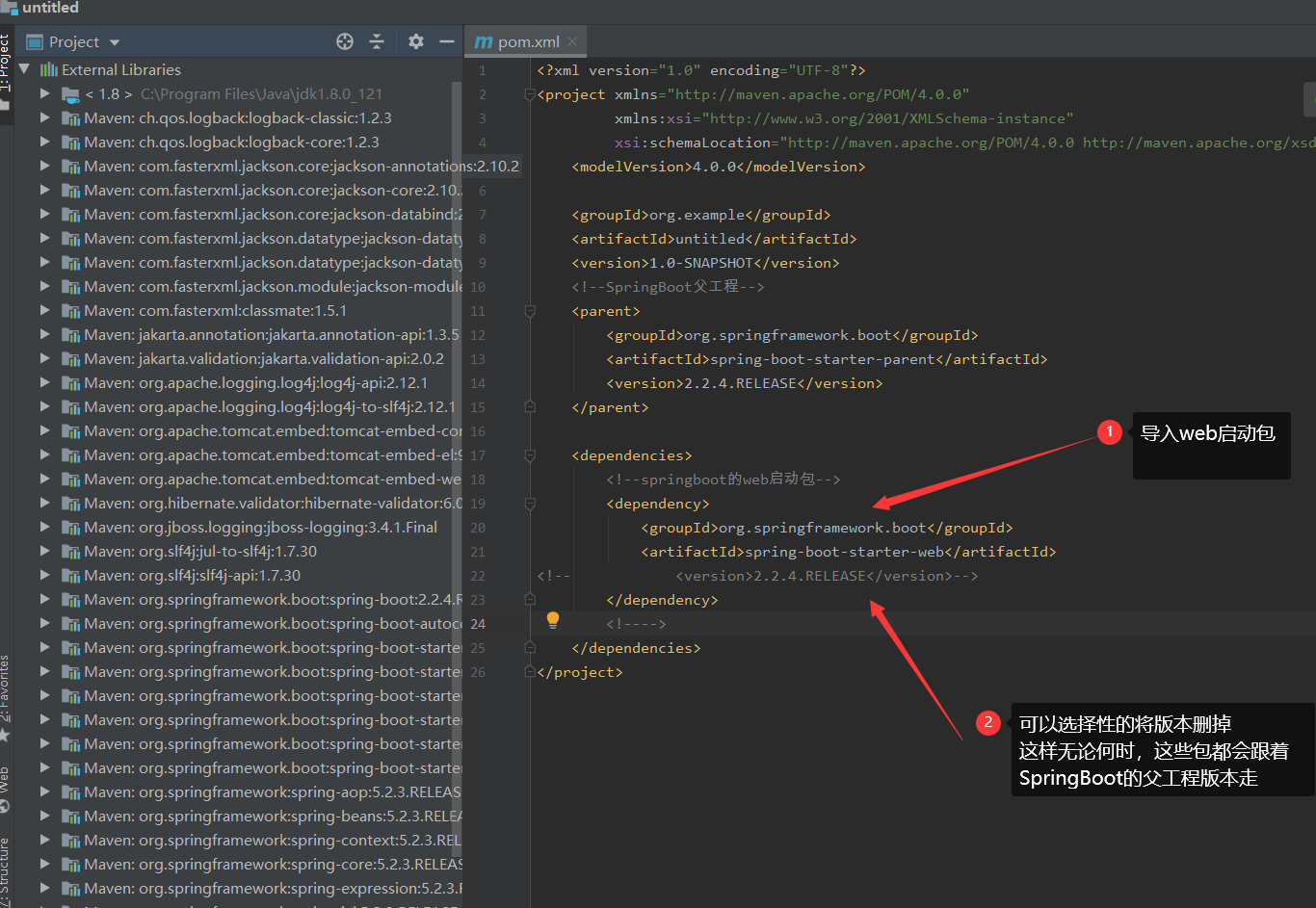This screenshot has width=1316, height=908.
Task: Select the spring-boot-autoconfigure library row
Action: pyautogui.click(x=238, y=623)
